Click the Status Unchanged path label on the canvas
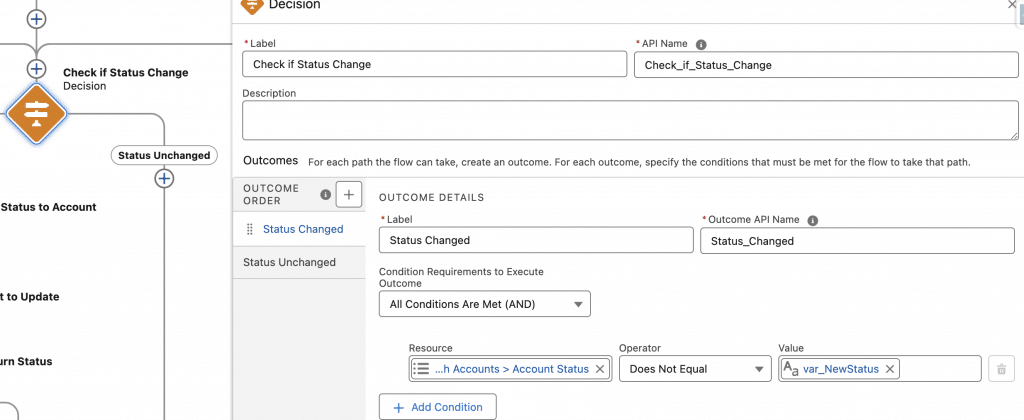The image size is (1024, 420). pyautogui.click(x=164, y=155)
